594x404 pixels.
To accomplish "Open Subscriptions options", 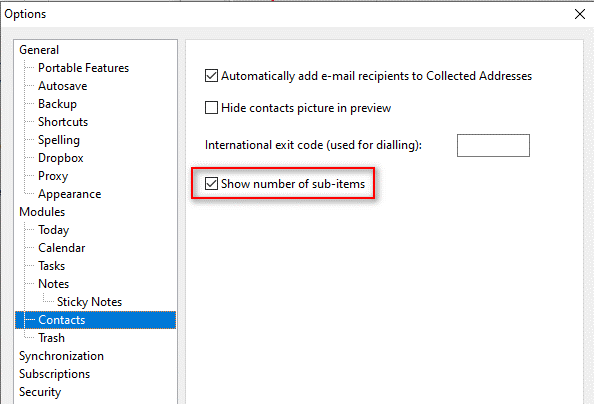I will 55,374.
